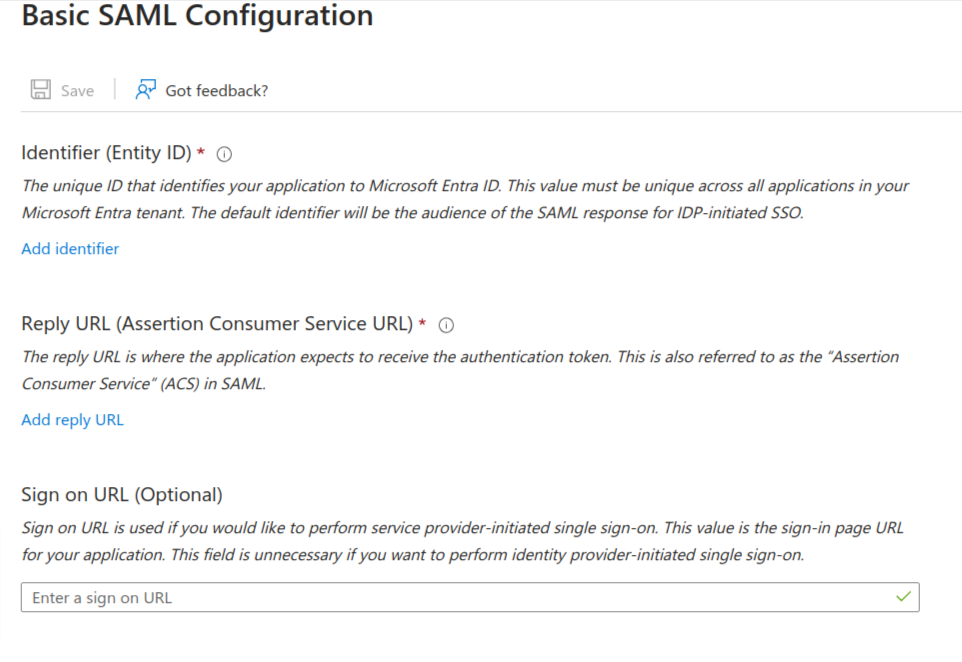Click info icon beside Identifier (Entity ID)
The image size is (962, 662).
[224, 154]
